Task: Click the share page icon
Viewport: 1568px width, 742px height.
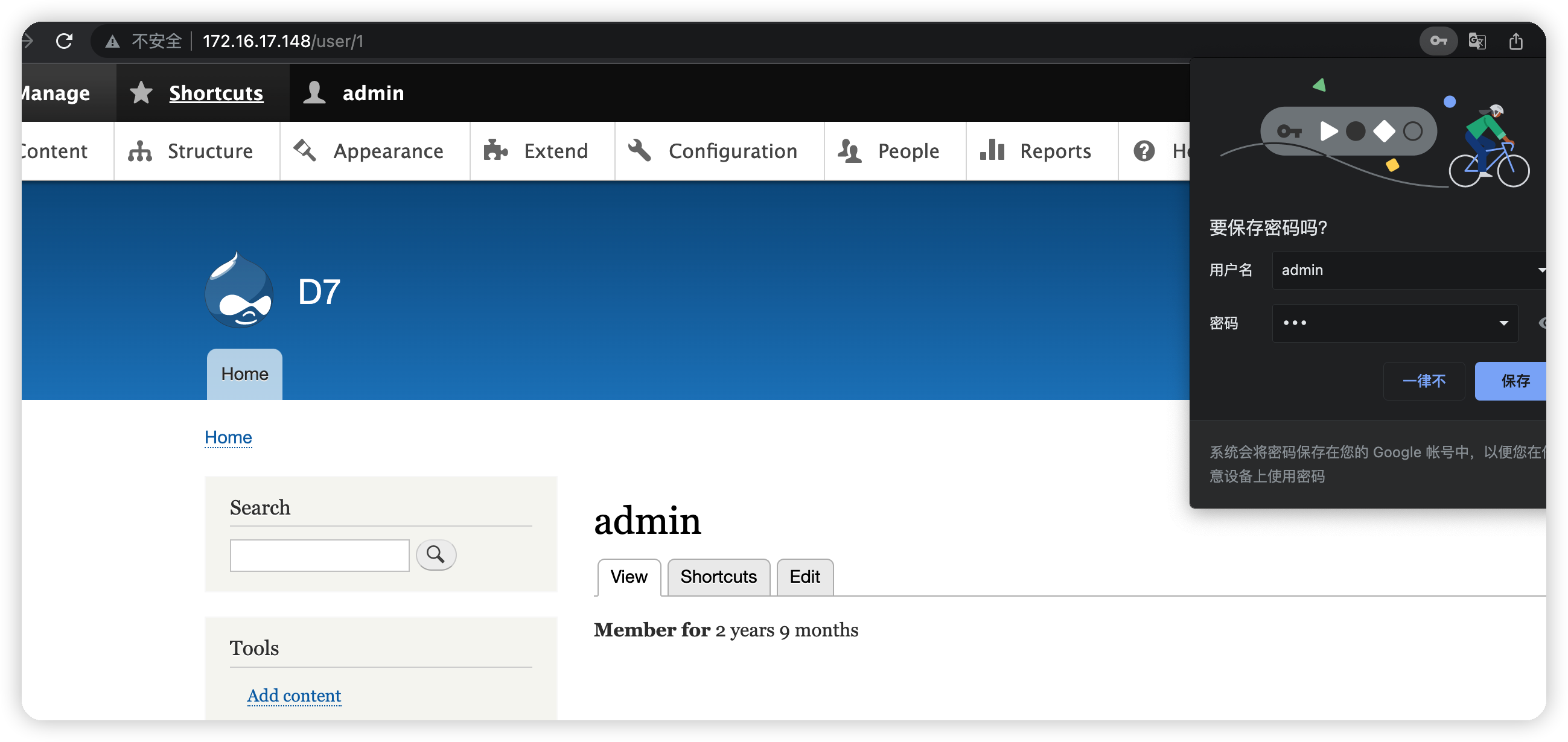Action: tap(1515, 42)
